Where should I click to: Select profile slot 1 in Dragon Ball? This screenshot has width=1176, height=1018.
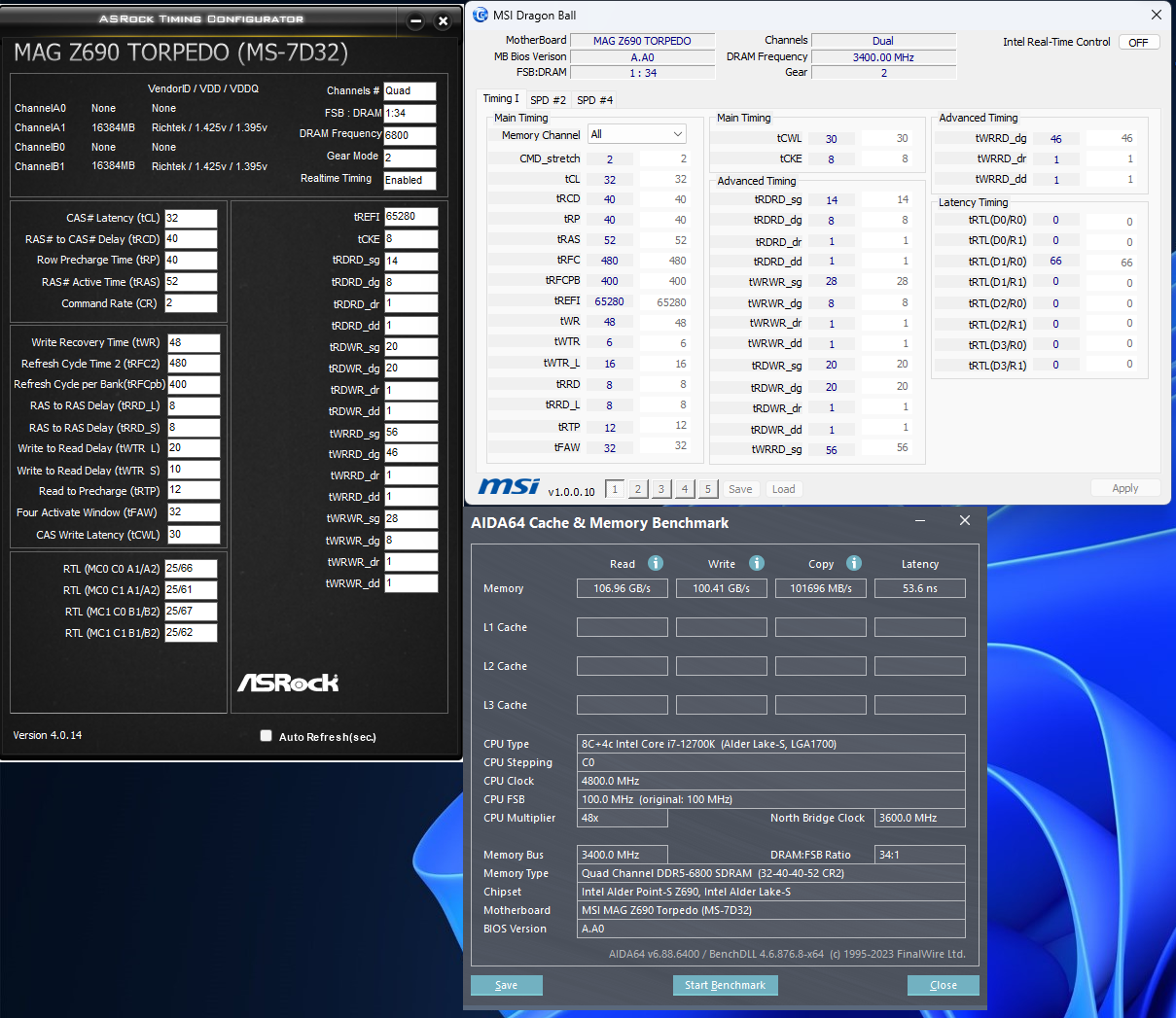coord(615,489)
